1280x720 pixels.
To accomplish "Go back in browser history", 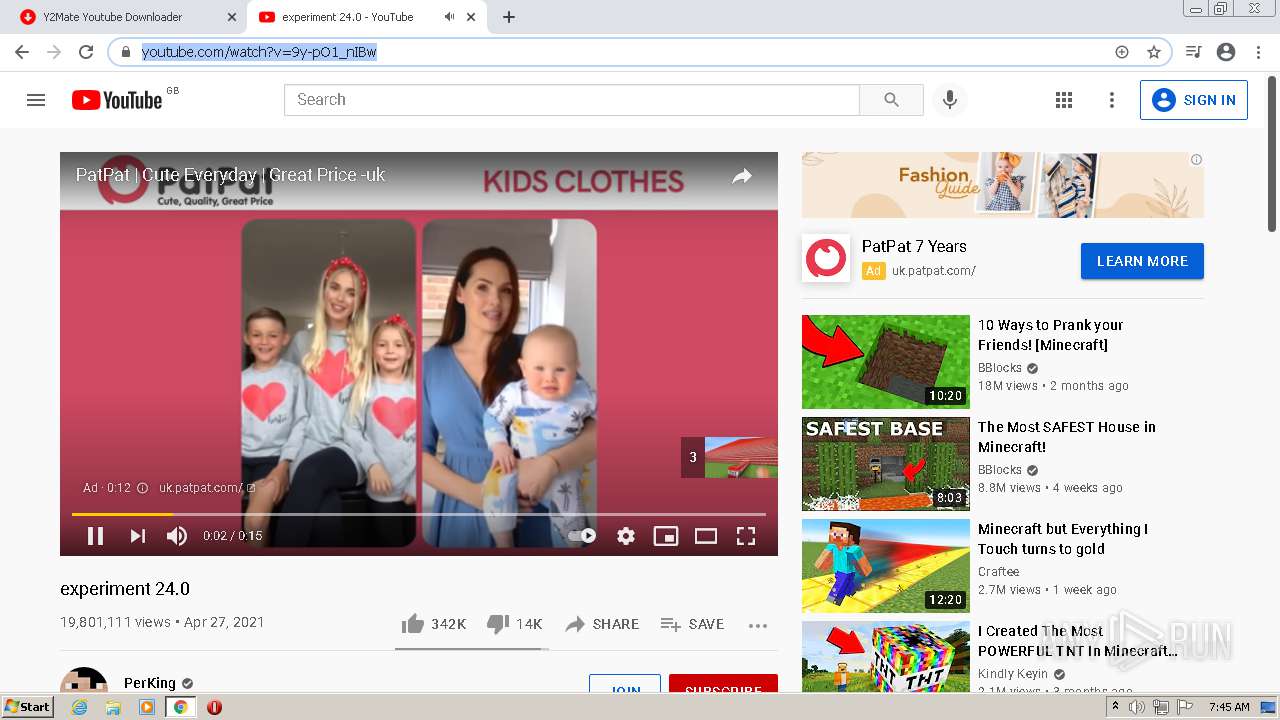I will [x=22, y=52].
